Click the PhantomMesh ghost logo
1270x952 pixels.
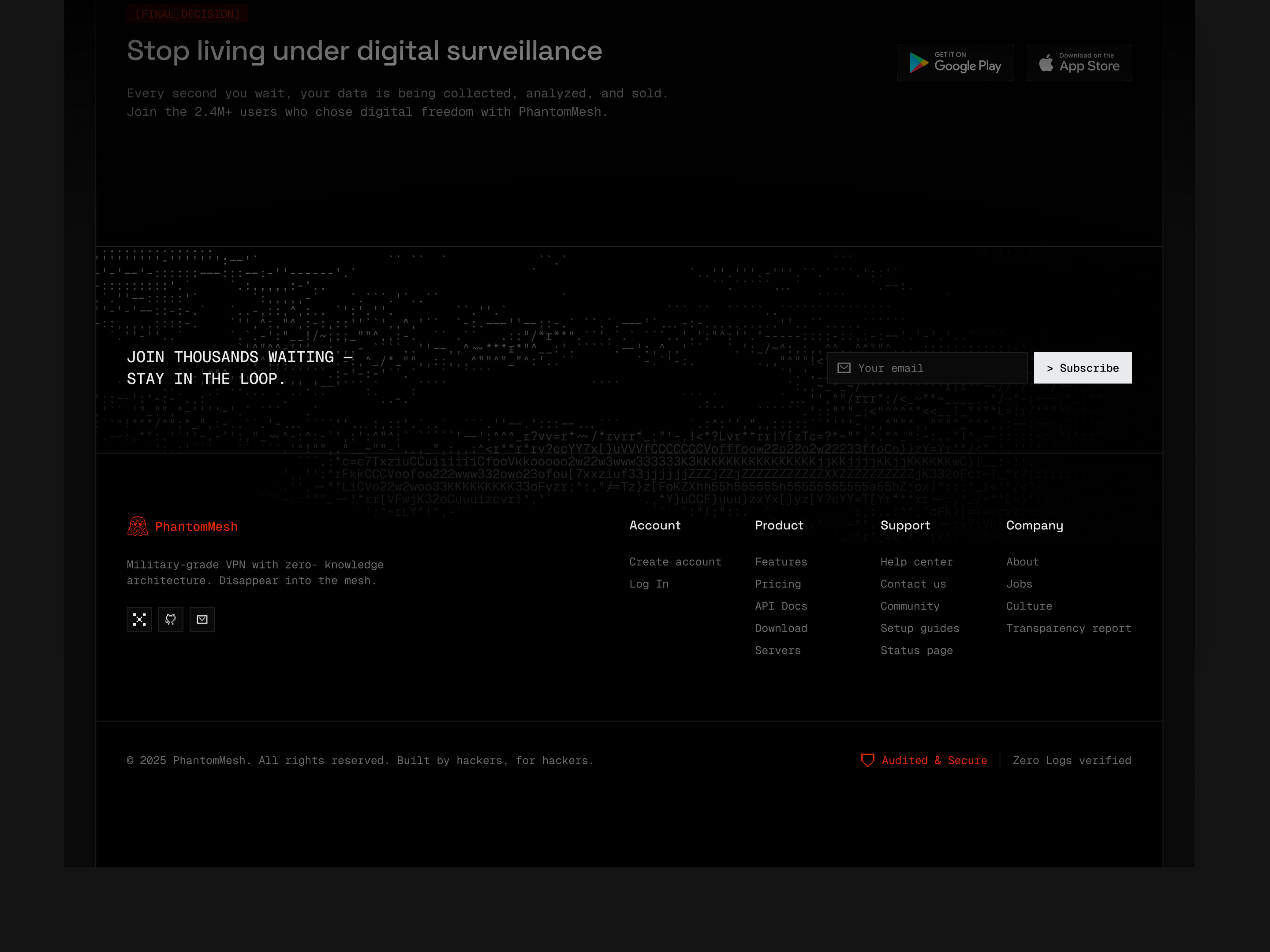137,526
